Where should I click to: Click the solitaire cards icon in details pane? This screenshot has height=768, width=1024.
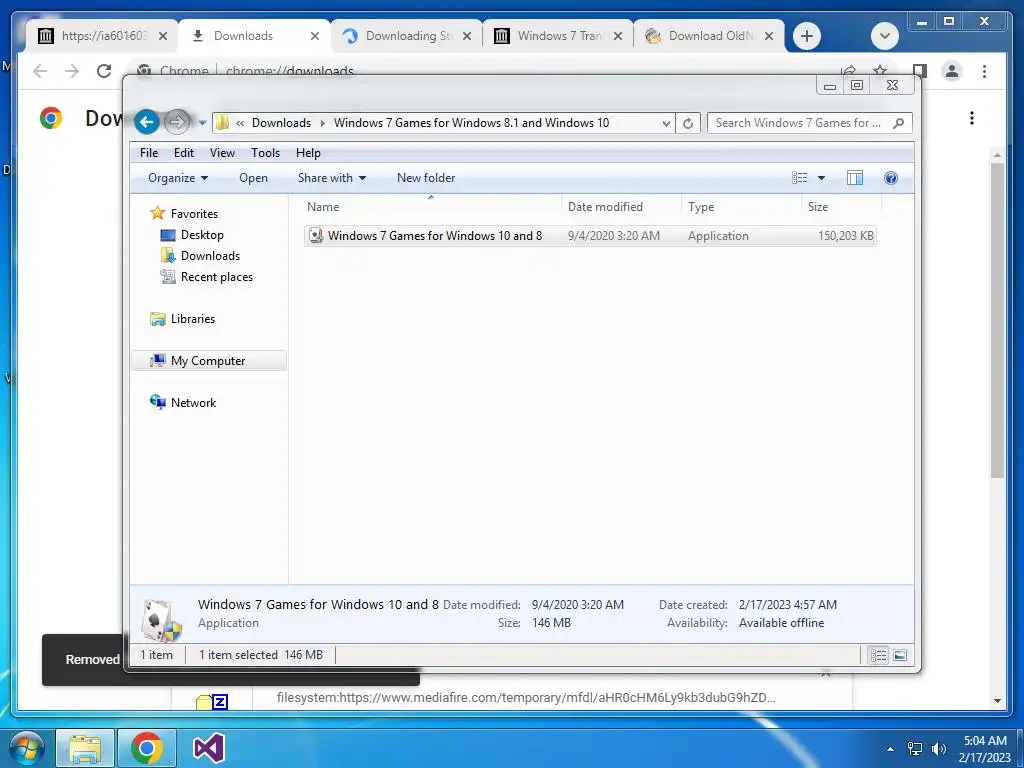point(160,619)
